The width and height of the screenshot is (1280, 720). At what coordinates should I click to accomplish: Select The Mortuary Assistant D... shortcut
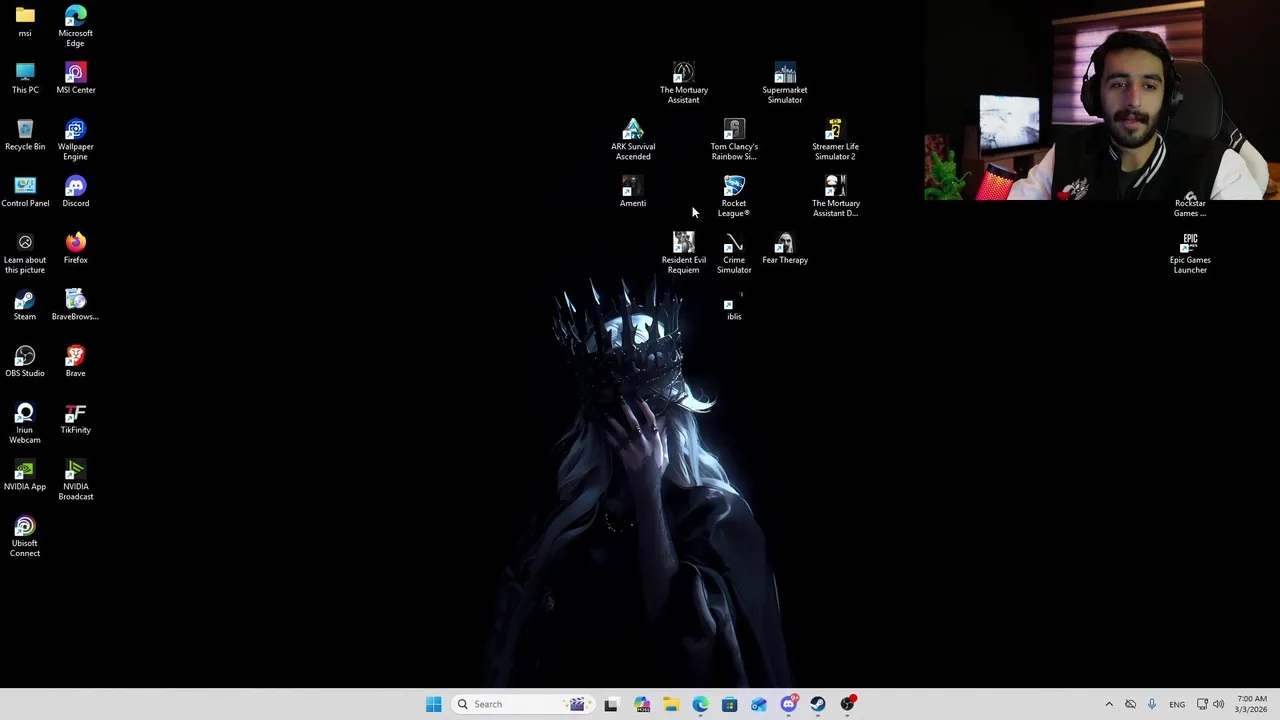coord(835,197)
